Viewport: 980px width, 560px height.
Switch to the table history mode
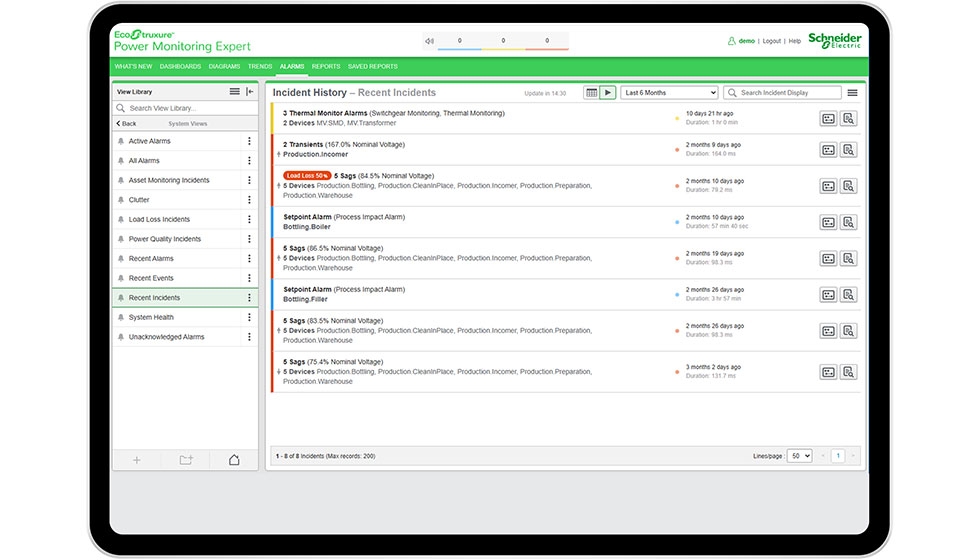[591, 93]
